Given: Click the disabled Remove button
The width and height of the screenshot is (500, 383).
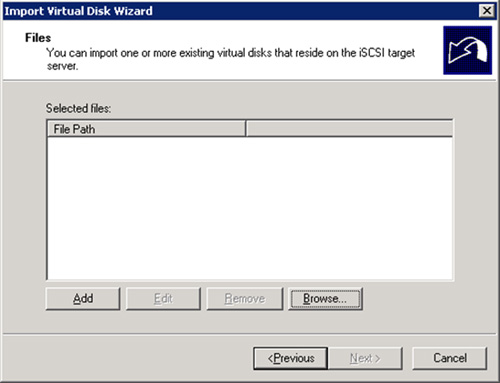Looking at the screenshot, I should (245, 299).
